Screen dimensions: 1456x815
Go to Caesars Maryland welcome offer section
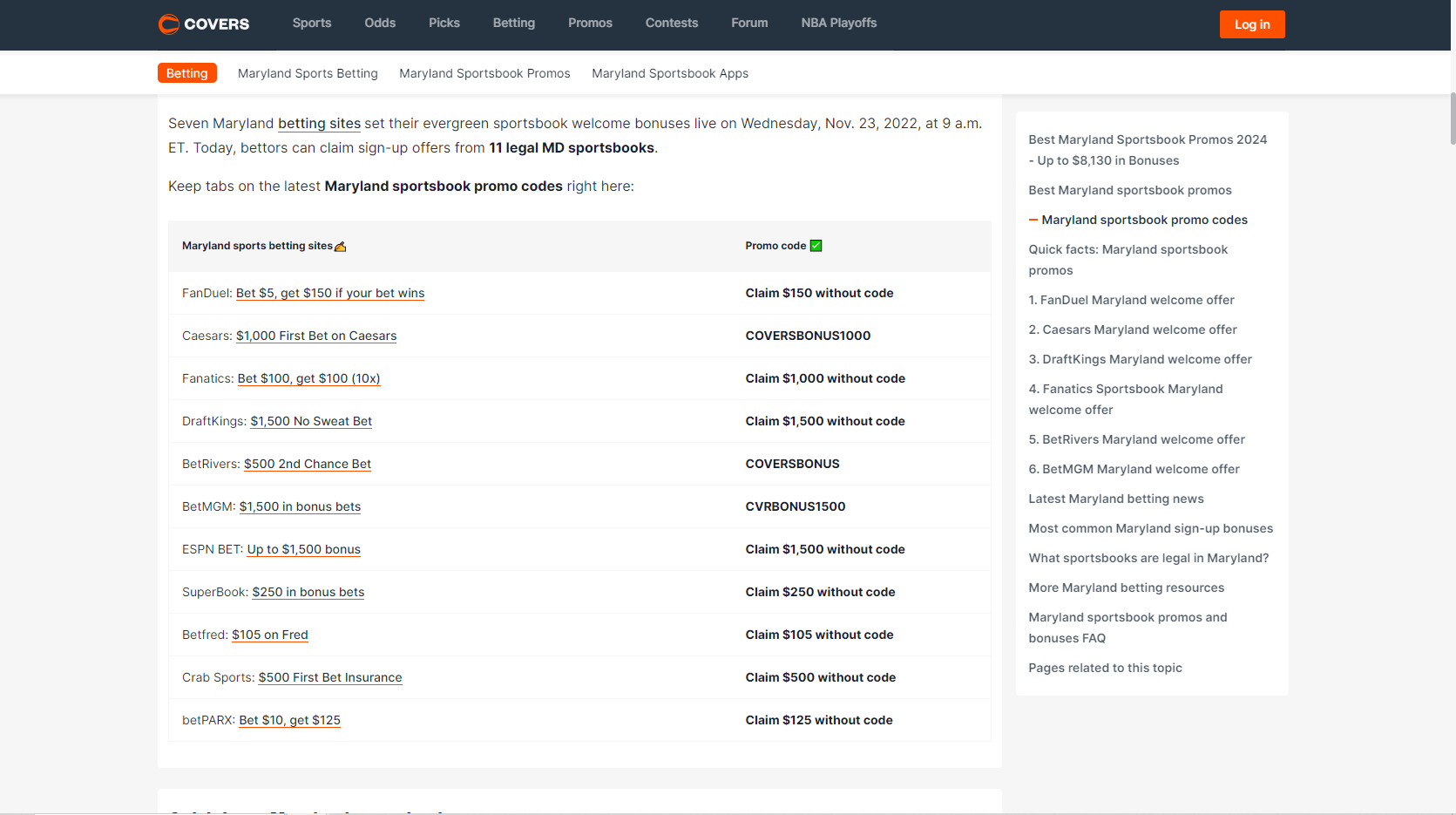(x=1133, y=329)
